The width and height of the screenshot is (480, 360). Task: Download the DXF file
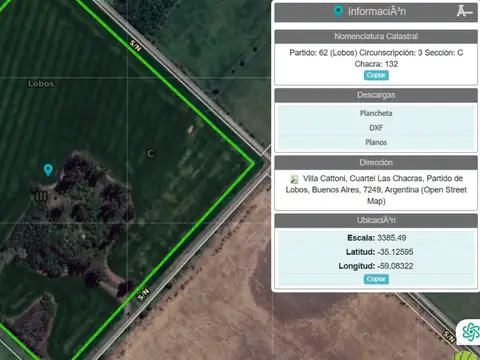376,128
